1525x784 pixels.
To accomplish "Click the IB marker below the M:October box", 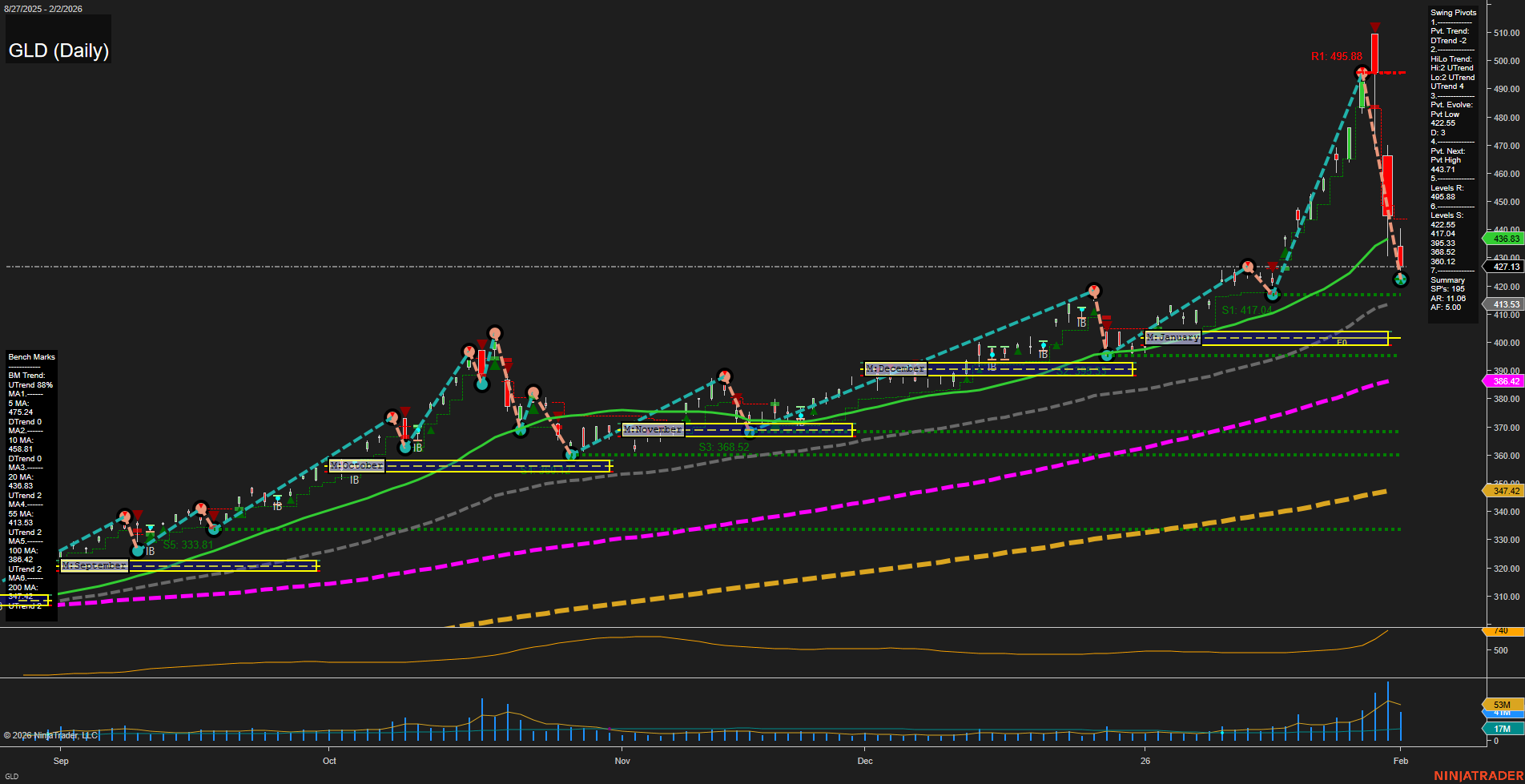I will [353, 480].
